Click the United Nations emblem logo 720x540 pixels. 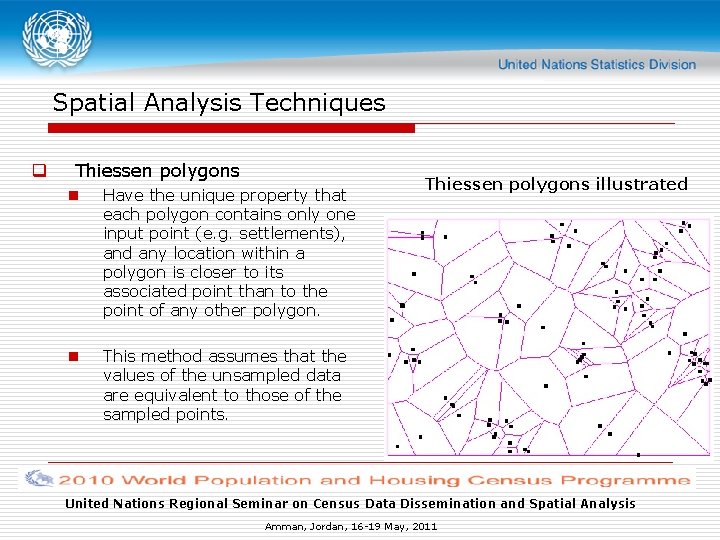tap(57, 39)
